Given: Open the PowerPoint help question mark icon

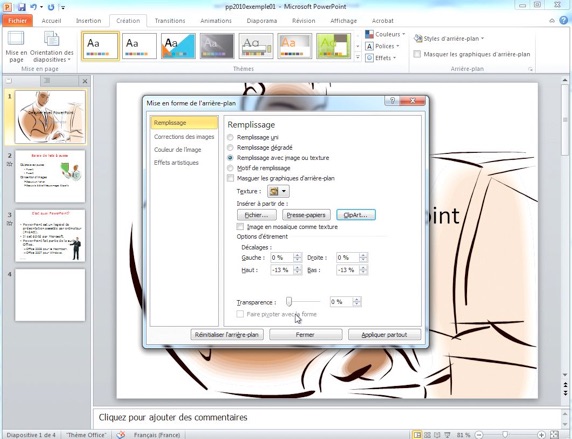Looking at the screenshot, I should coord(564,20).
